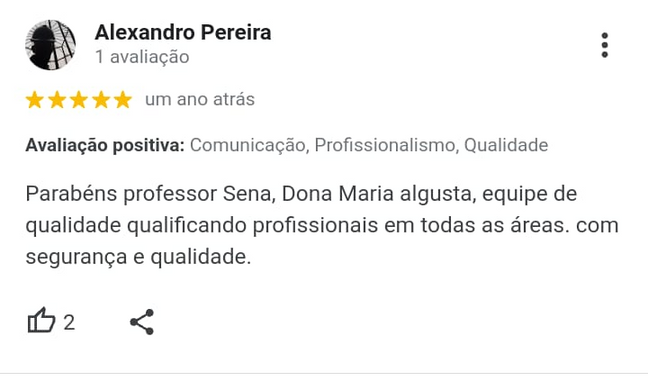Click the first line beginning 'Parabéns professor Sena'

[x=301, y=194]
